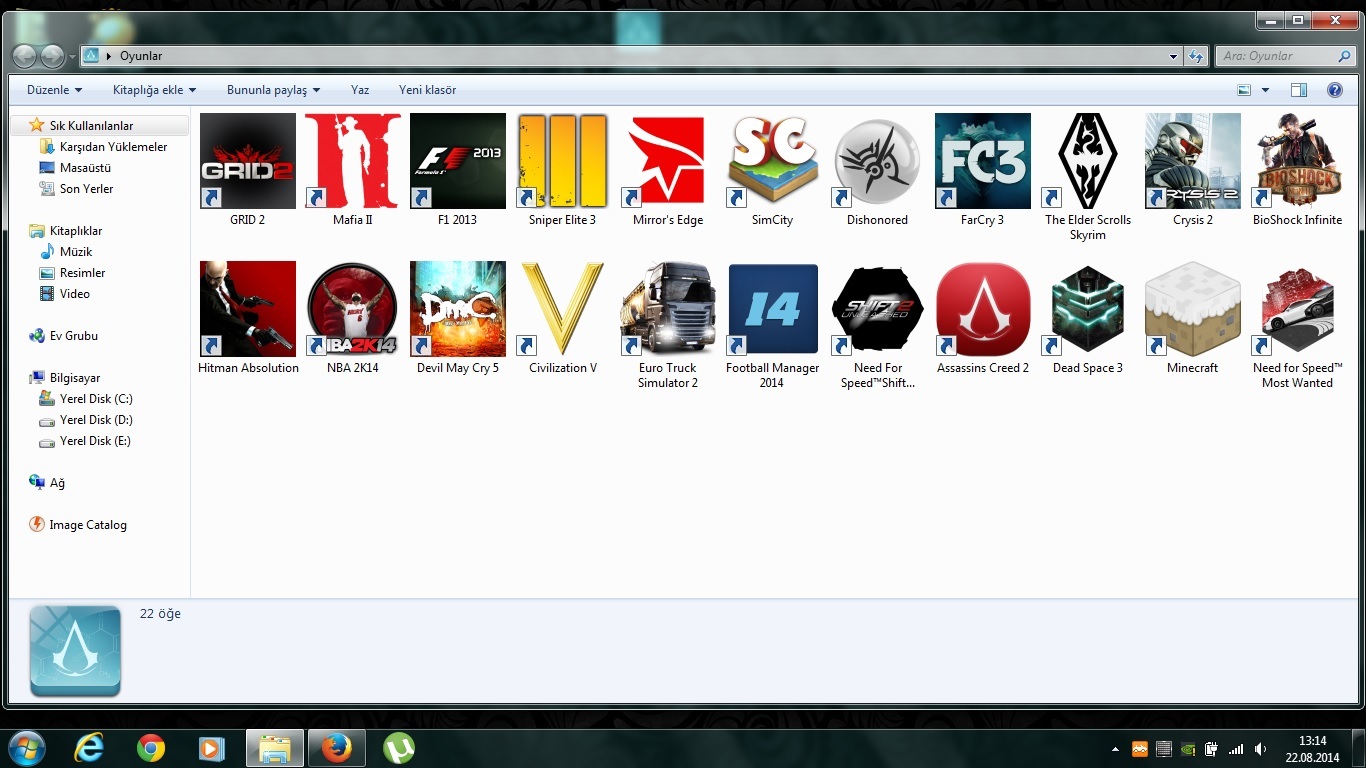
Task: Open the Düzenle dropdown menu
Action: pyautogui.click(x=55, y=90)
